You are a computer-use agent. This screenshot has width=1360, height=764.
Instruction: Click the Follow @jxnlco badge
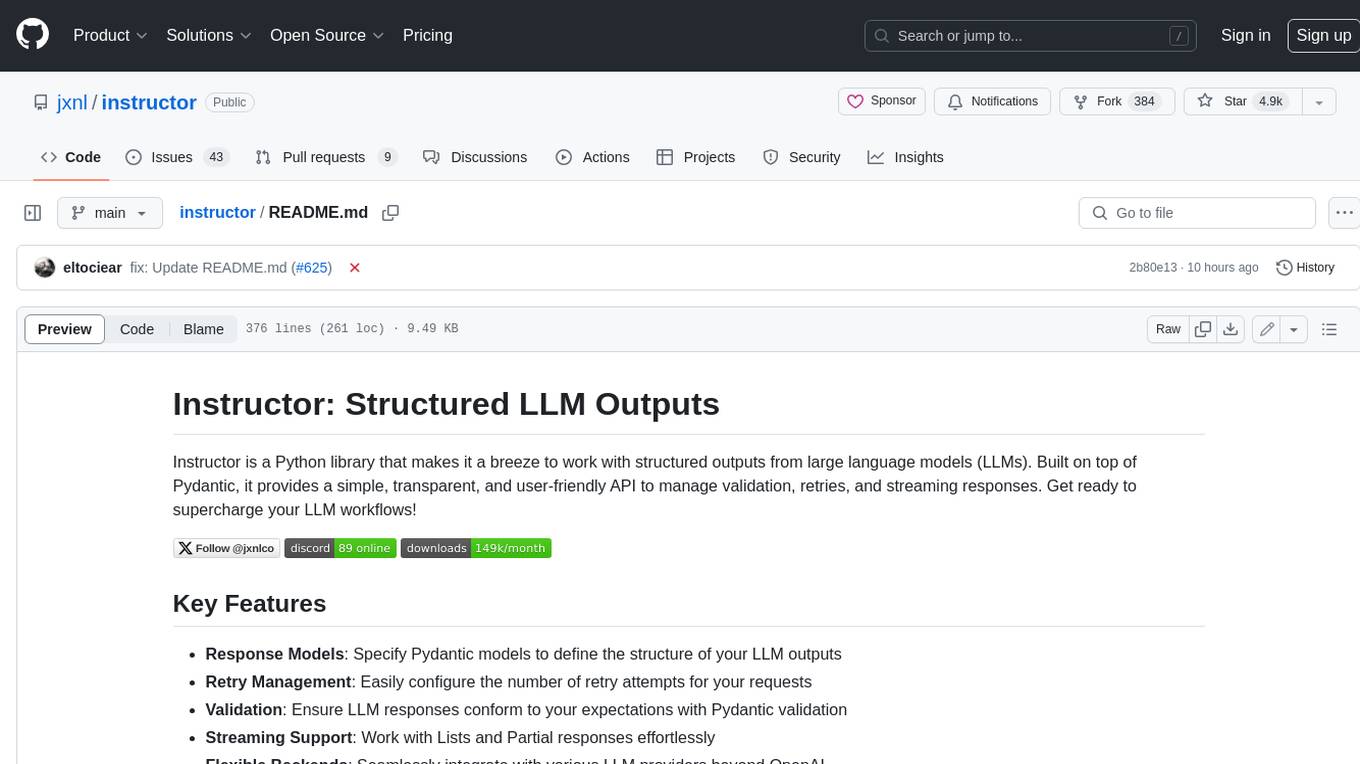(x=226, y=548)
